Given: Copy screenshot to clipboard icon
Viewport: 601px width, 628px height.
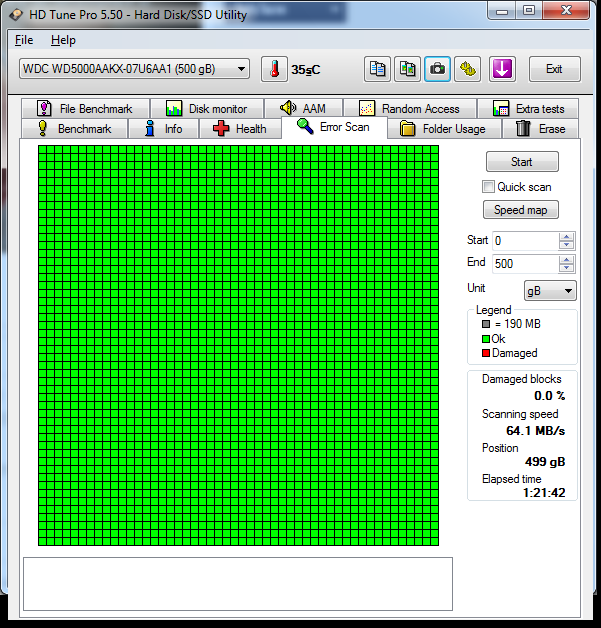Looking at the screenshot, I should coord(407,69).
